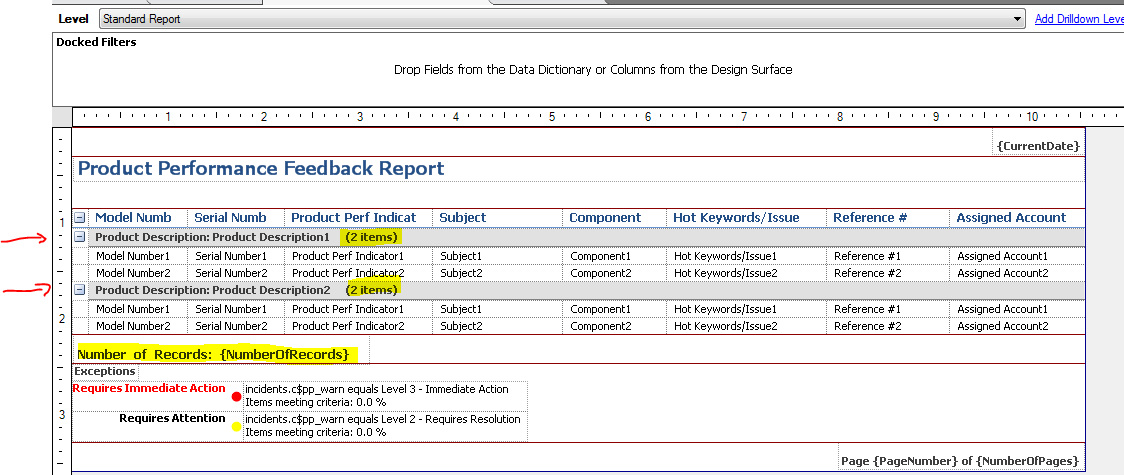1124x475 pixels.
Task: Select the Level 3 - Immediate Action criteria text
Action: coord(377,390)
